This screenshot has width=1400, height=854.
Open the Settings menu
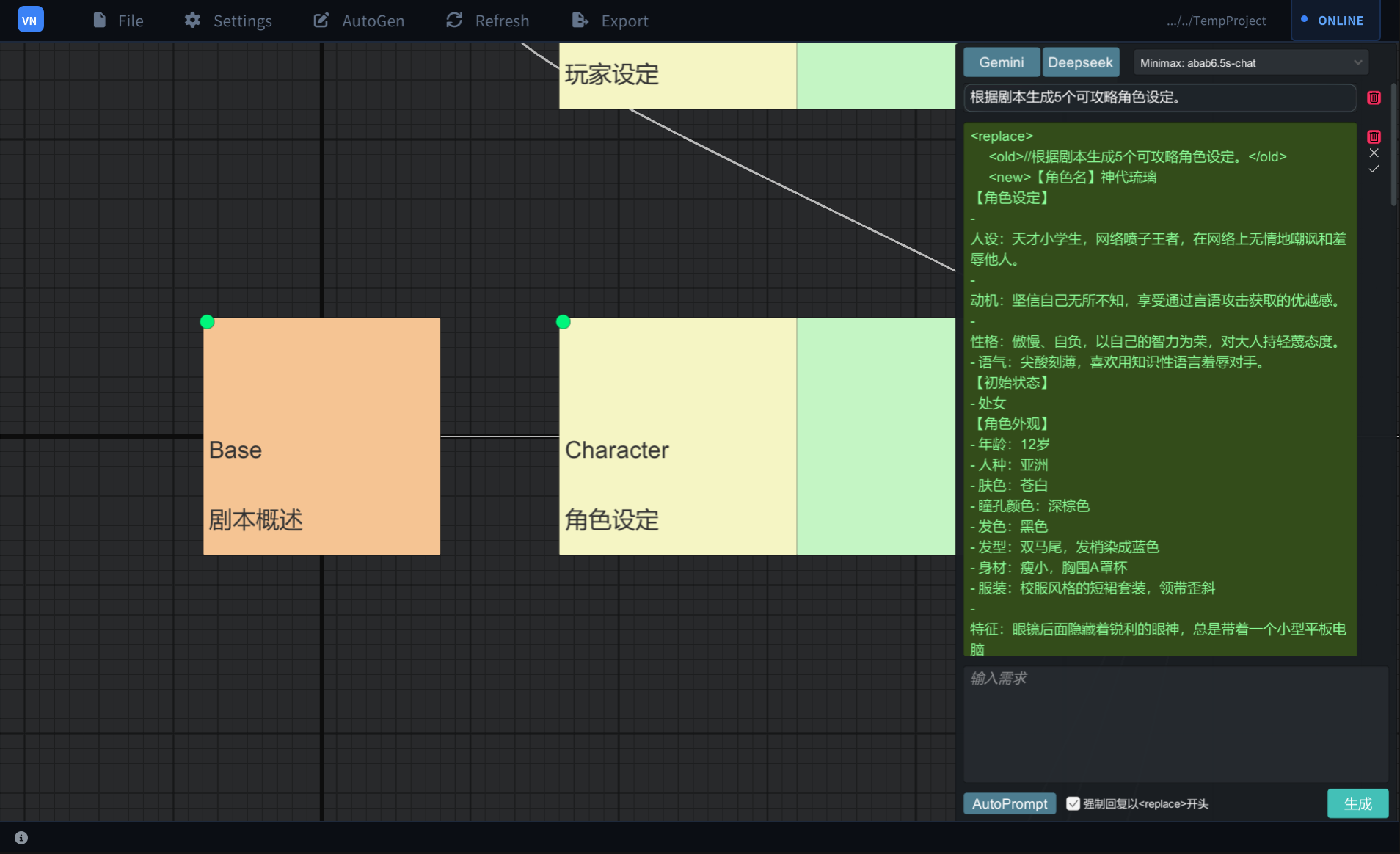coord(228,21)
